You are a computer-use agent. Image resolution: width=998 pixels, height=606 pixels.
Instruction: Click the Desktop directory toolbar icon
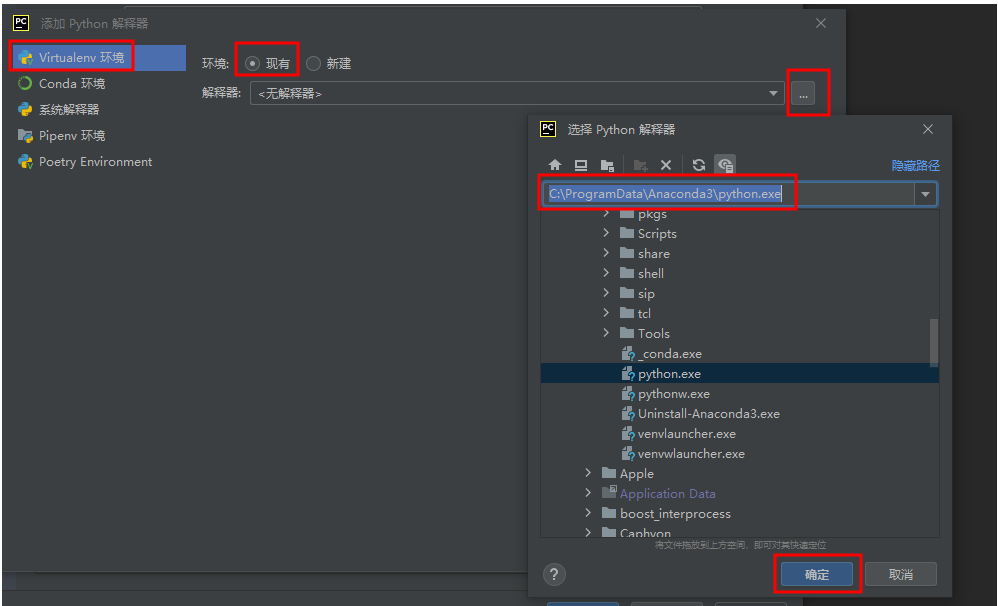click(580, 165)
